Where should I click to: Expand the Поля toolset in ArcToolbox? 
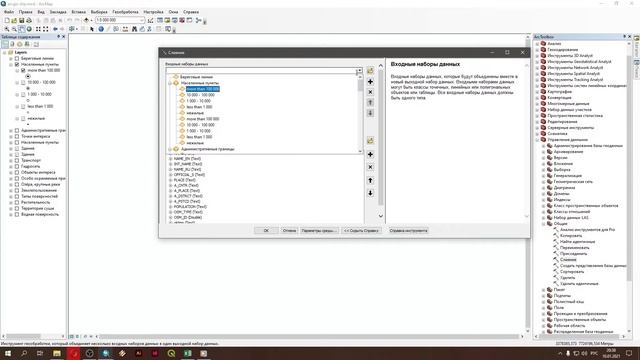pyautogui.click(x=544, y=308)
